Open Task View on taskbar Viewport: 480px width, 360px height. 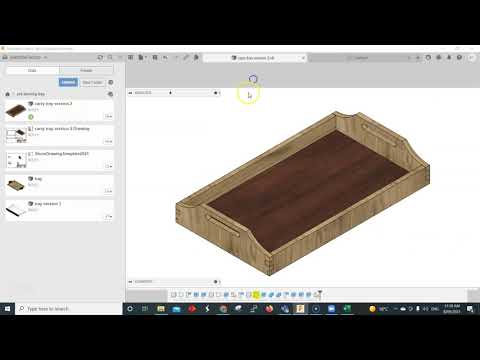click(x=145, y=309)
